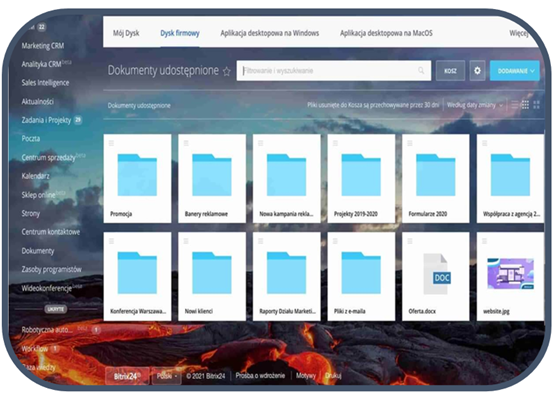The image size is (556, 398).
Task: Open the Nowi klienci folder icon
Action: [212, 273]
